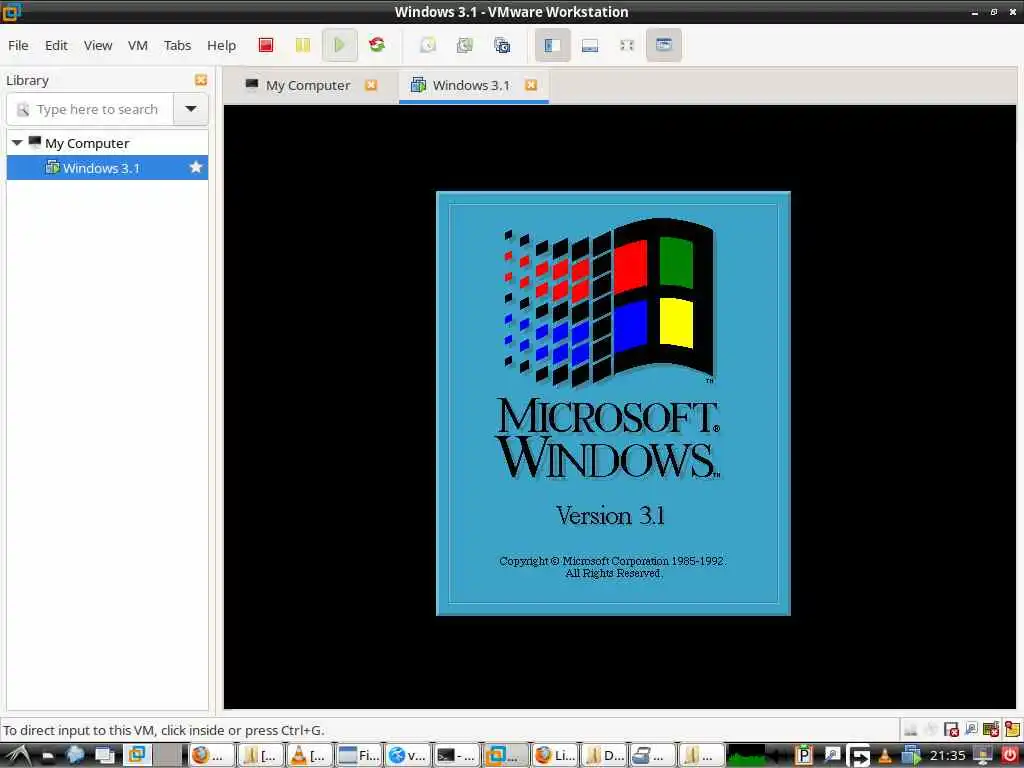Image resolution: width=1024 pixels, height=768 pixels.
Task: Switch to the VLC taskbar window
Action: 308,756
